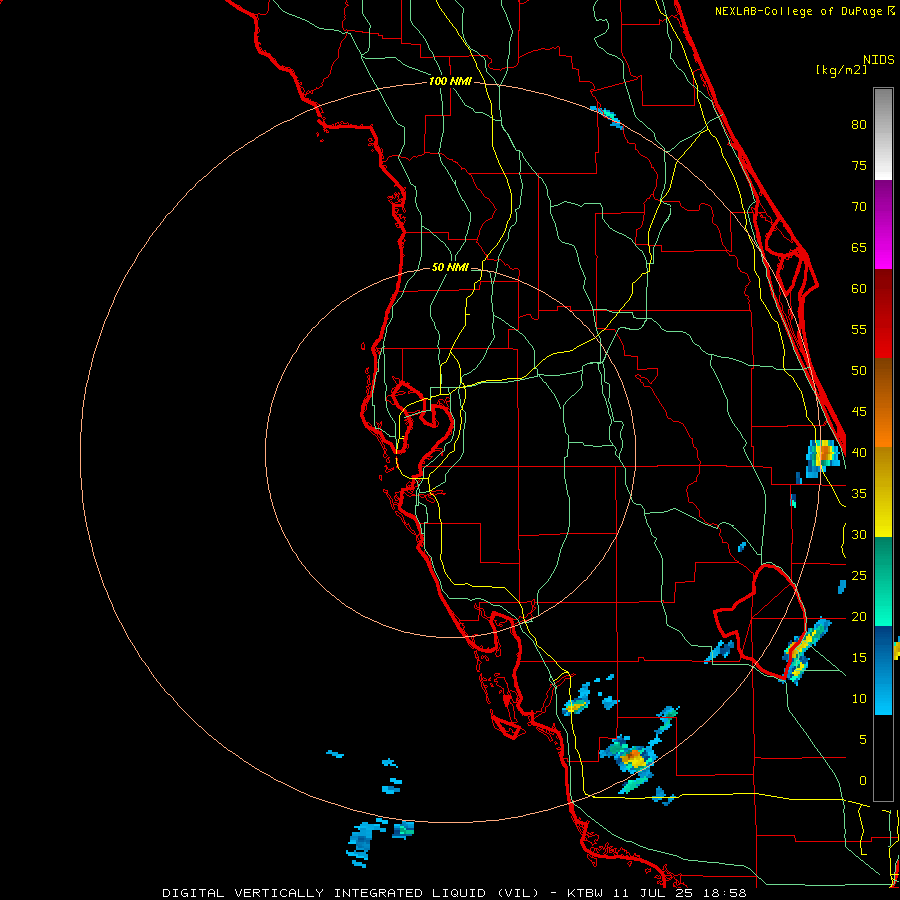Click the 50 NMI range ring label

450,267
